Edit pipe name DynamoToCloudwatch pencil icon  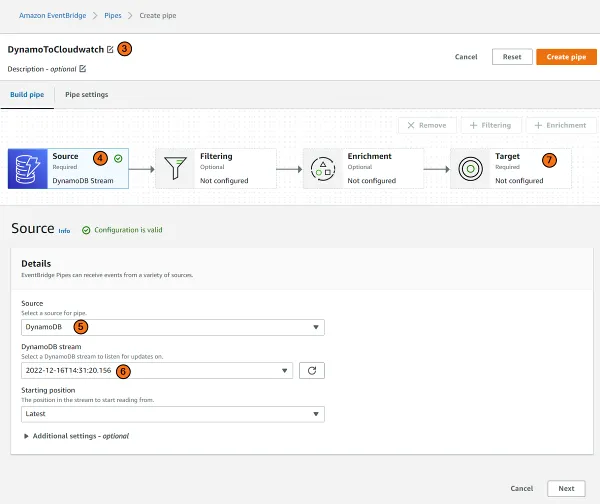point(110,49)
